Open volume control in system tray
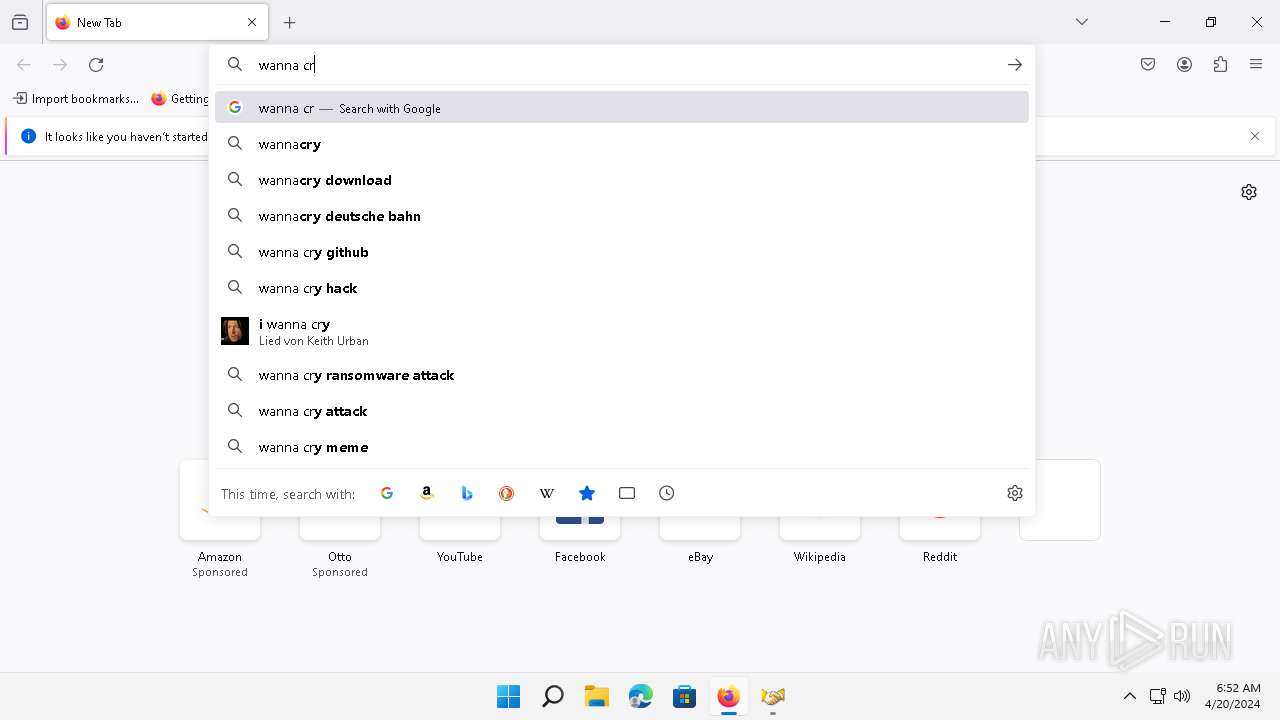Viewport: 1280px width, 720px height. [1182, 696]
